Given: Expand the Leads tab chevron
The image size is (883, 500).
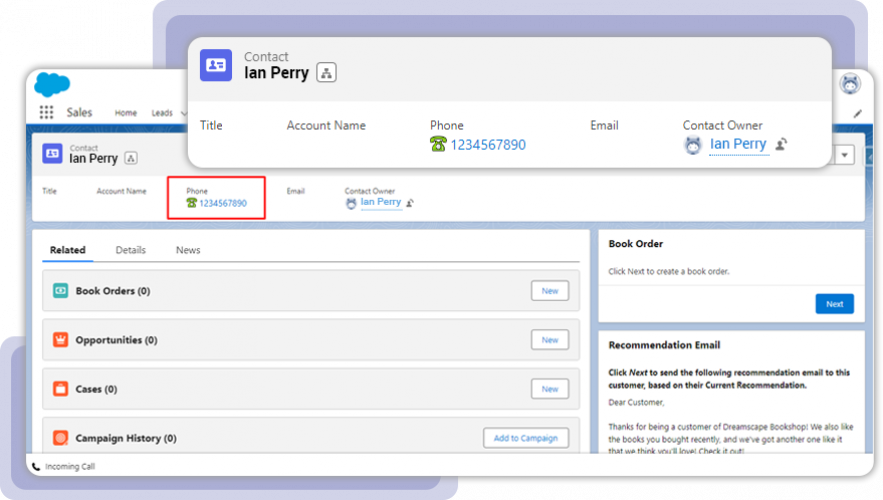Looking at the screenshot, I should click(184, 113).
